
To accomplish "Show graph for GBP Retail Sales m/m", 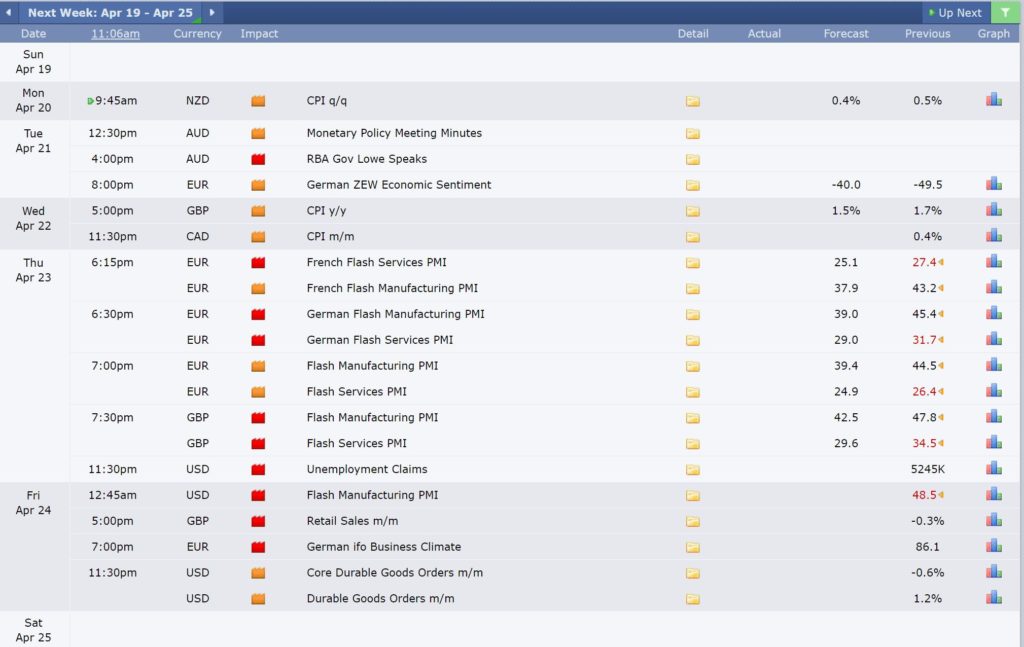I will pos(994,519).
